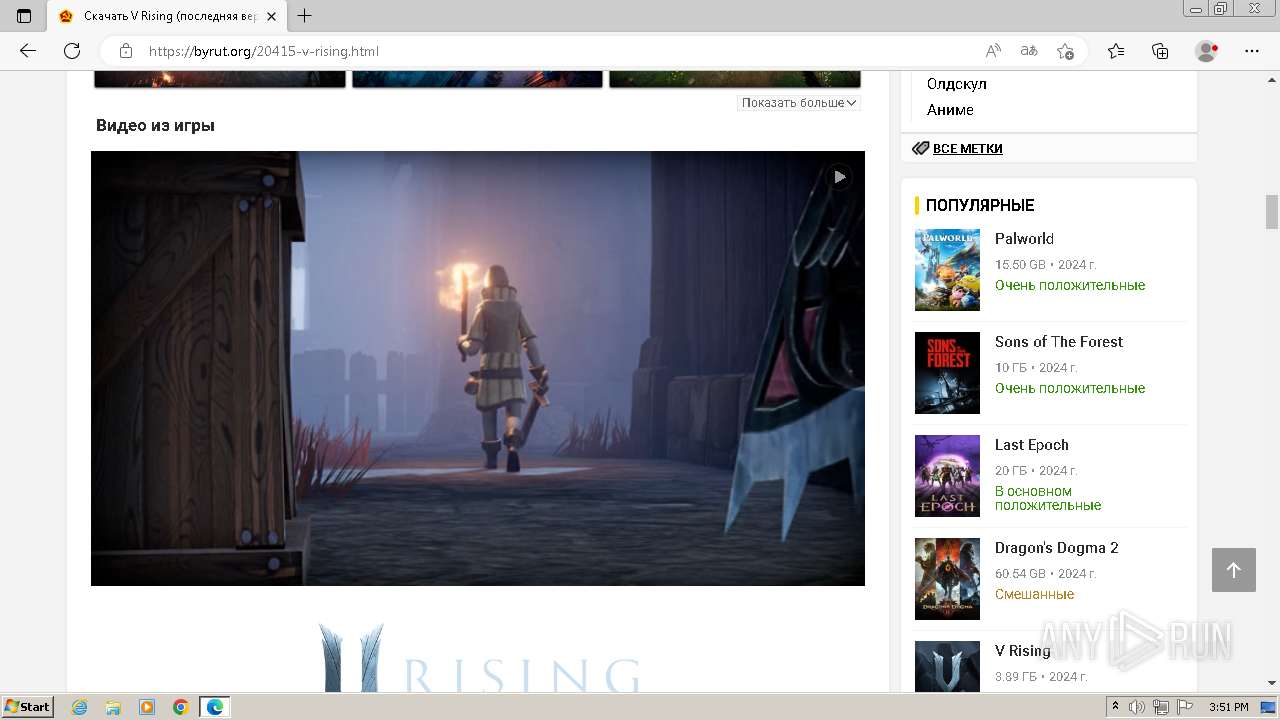Open the Palworld title link
This screenshot has width=1280, height=720.
1024,238
